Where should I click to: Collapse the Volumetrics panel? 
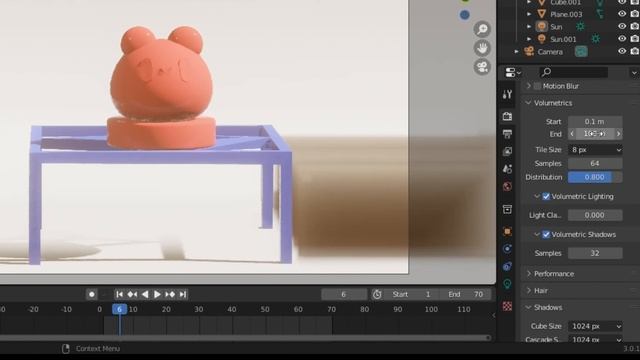tap(529, 103)
